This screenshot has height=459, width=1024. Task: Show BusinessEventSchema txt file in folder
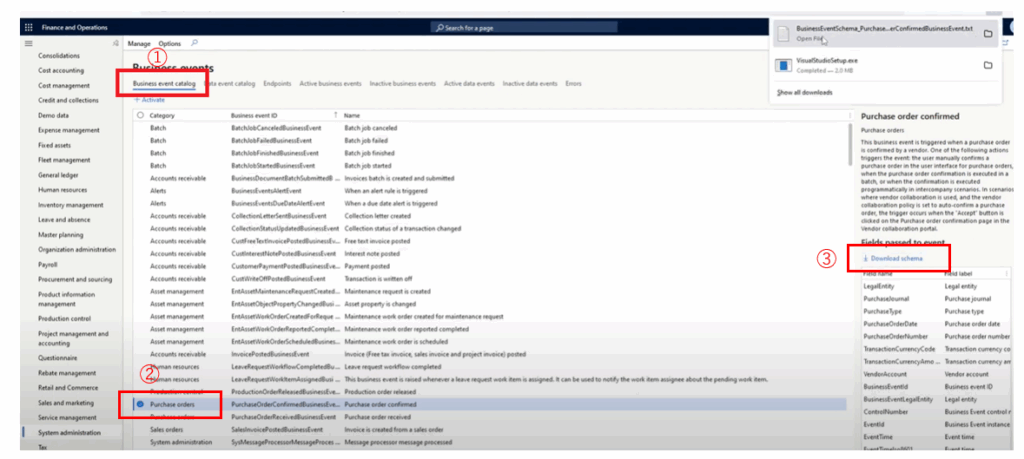[988, 33]
